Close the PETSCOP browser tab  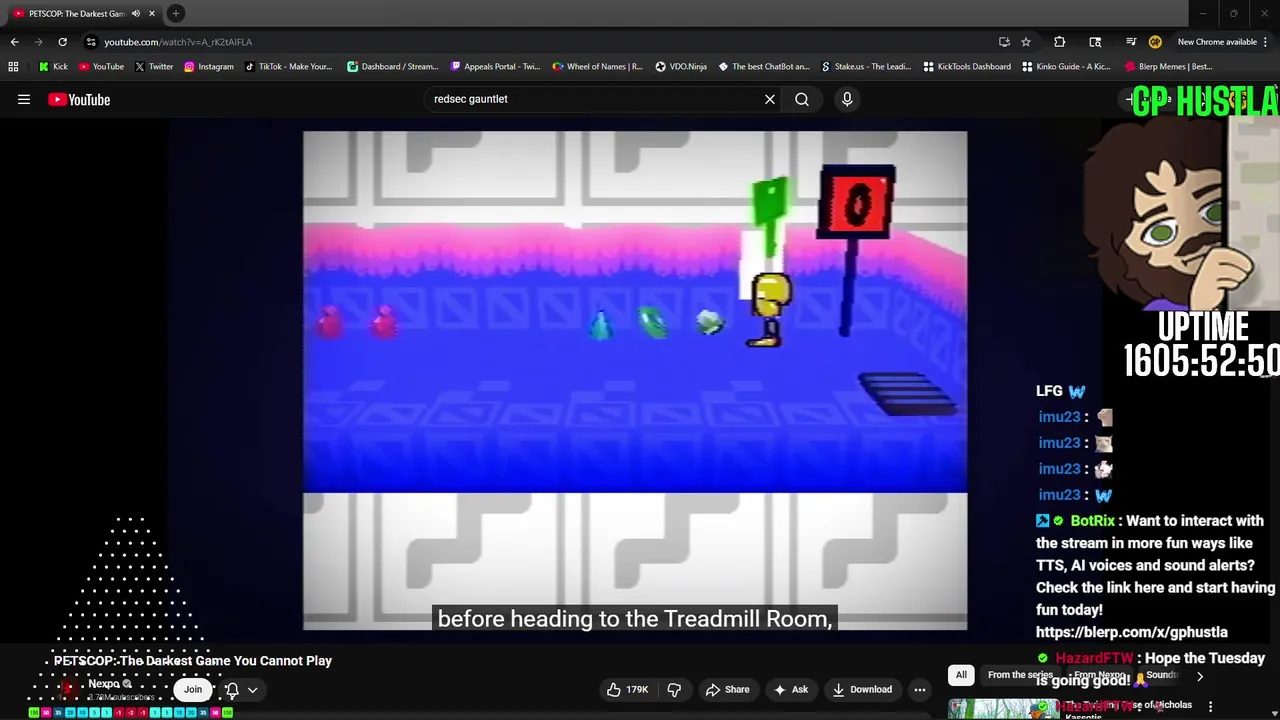coord(152,14)
